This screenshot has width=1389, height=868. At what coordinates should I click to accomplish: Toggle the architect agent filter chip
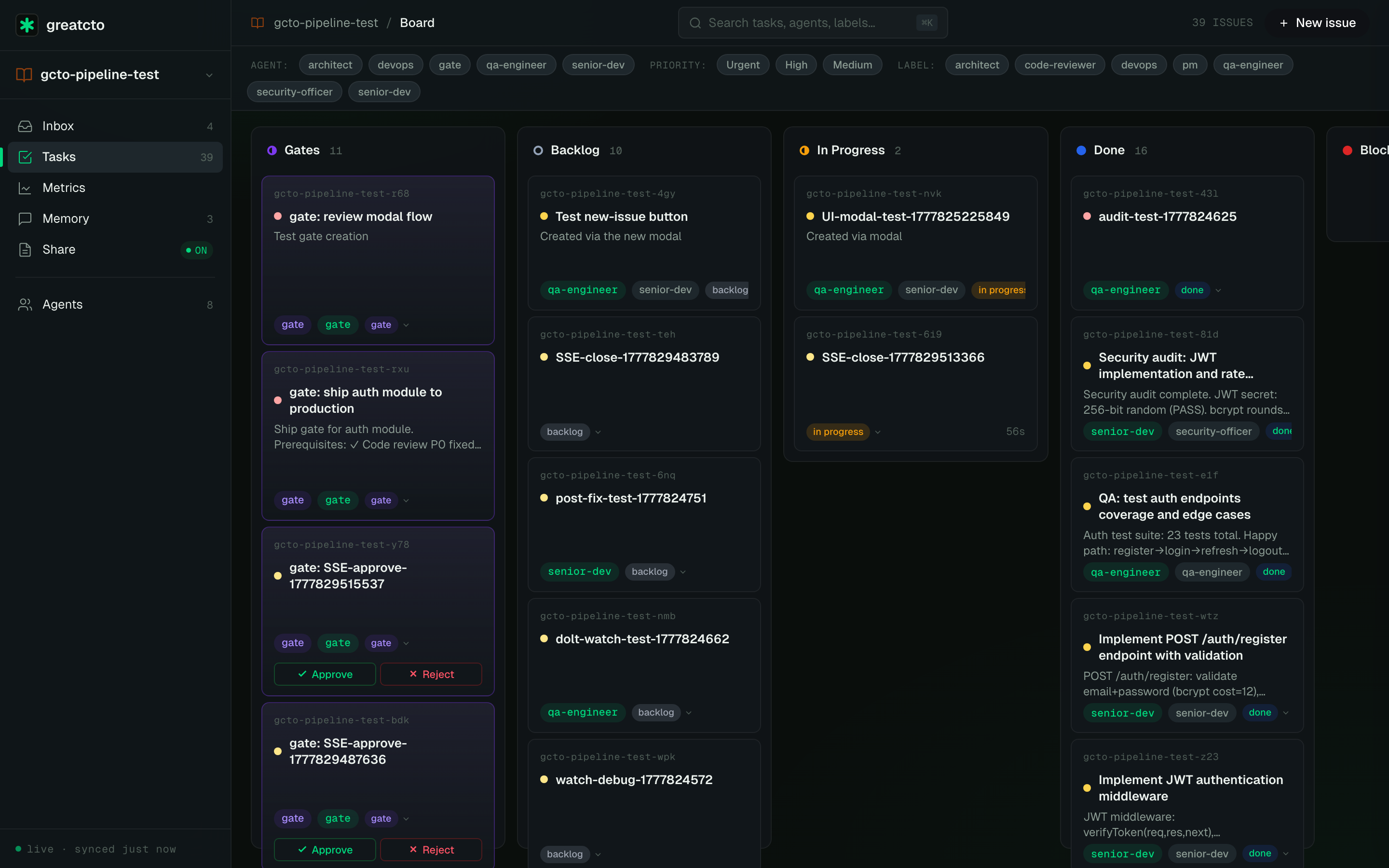coord(330,65)
